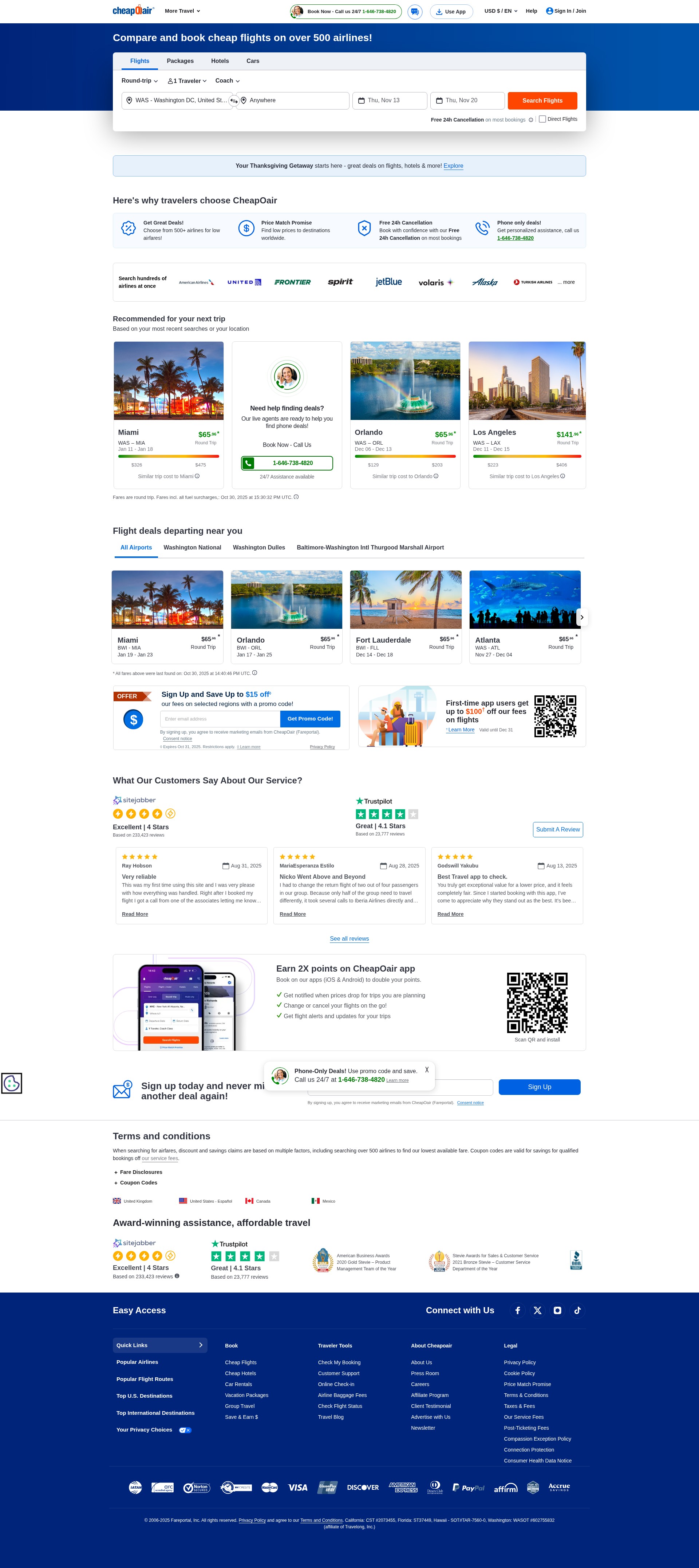Select Washington Dulles airport tab
The height and width of the screenshot is (1568, 699).
click(259, 548)
